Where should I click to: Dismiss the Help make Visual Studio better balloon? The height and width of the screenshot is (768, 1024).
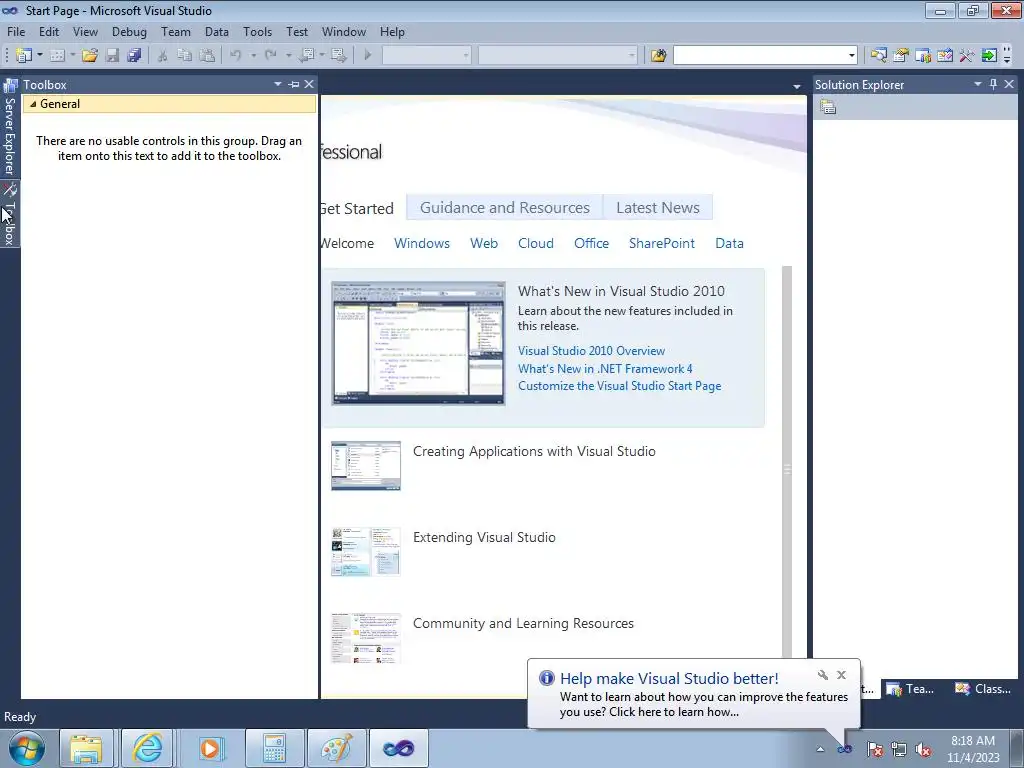point(841,675)
